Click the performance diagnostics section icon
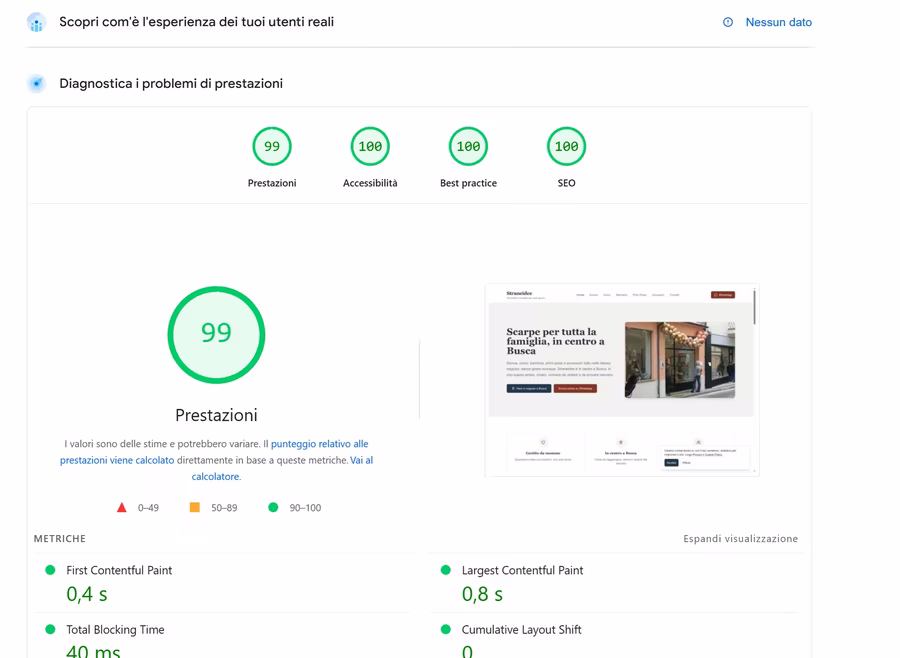Screen dimensions: 900x658 (36, 83)
